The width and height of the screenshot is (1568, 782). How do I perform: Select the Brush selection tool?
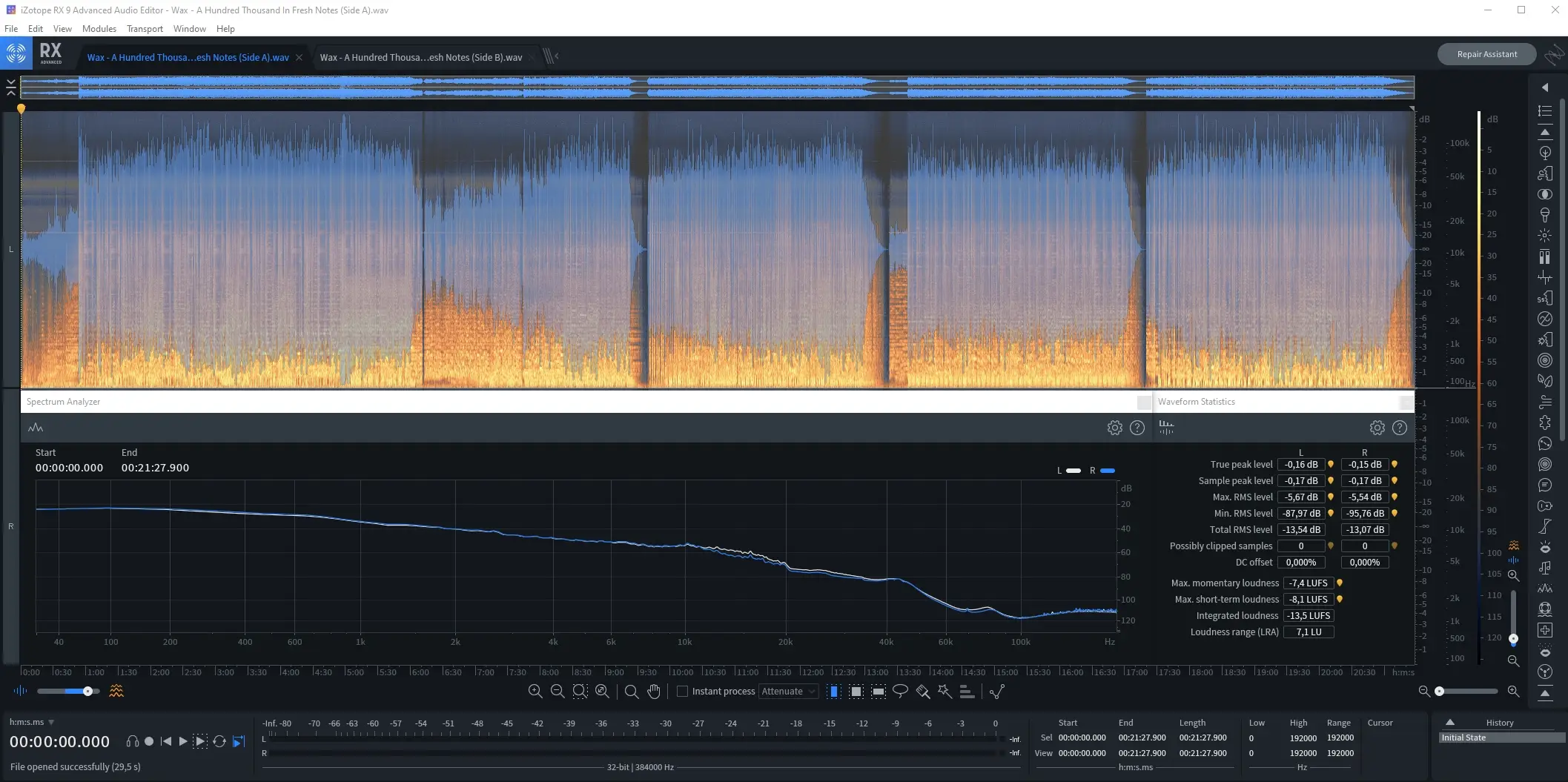click(922, 691)
